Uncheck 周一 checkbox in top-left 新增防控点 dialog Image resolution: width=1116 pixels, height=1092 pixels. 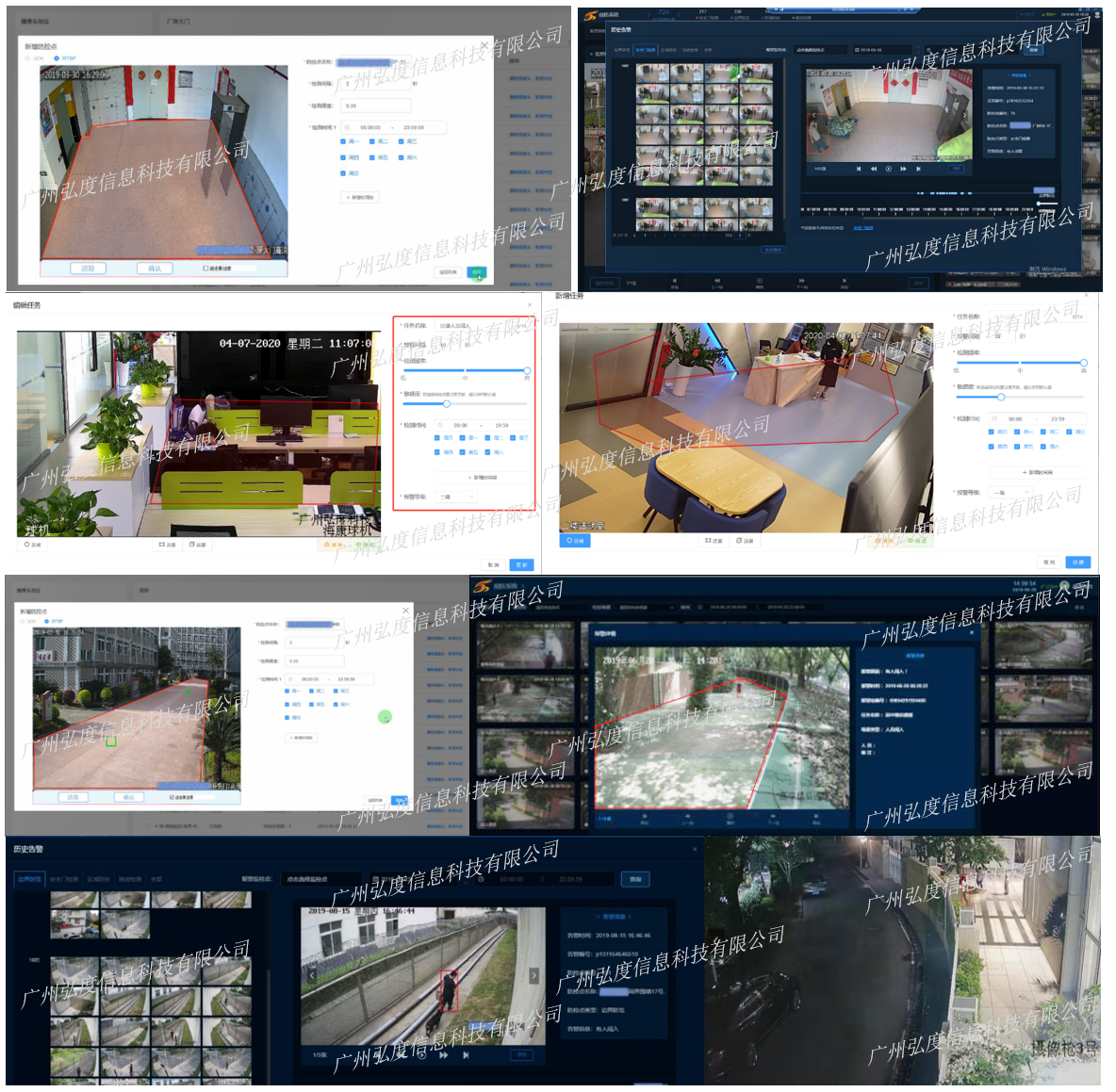(x=343, y=142)
